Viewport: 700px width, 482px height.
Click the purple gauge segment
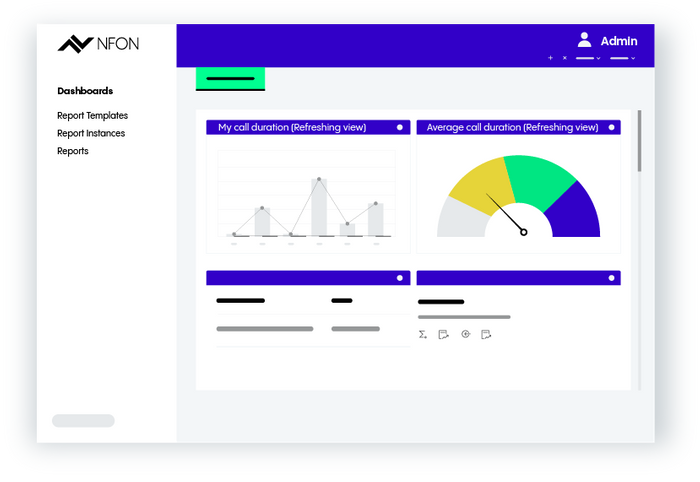pos(575,213)
